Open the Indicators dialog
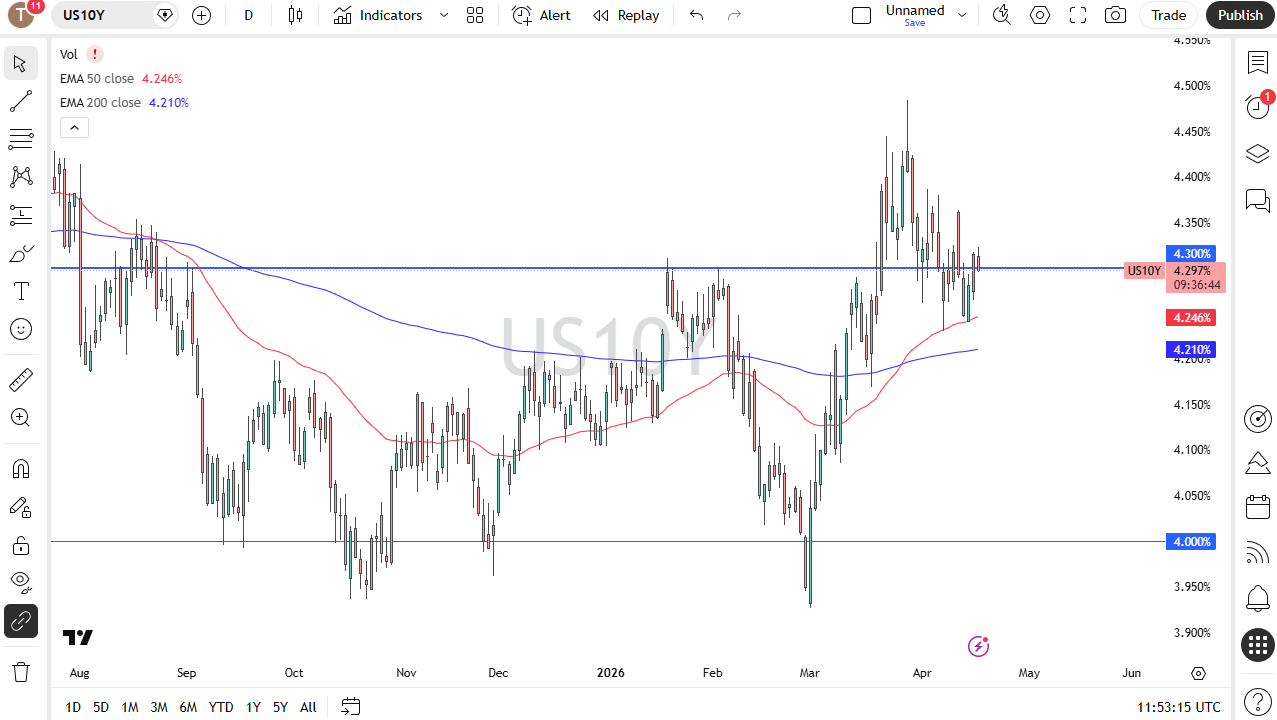Image resolution: width=1277 pixels, height=720 pixels. pos(378,15)
